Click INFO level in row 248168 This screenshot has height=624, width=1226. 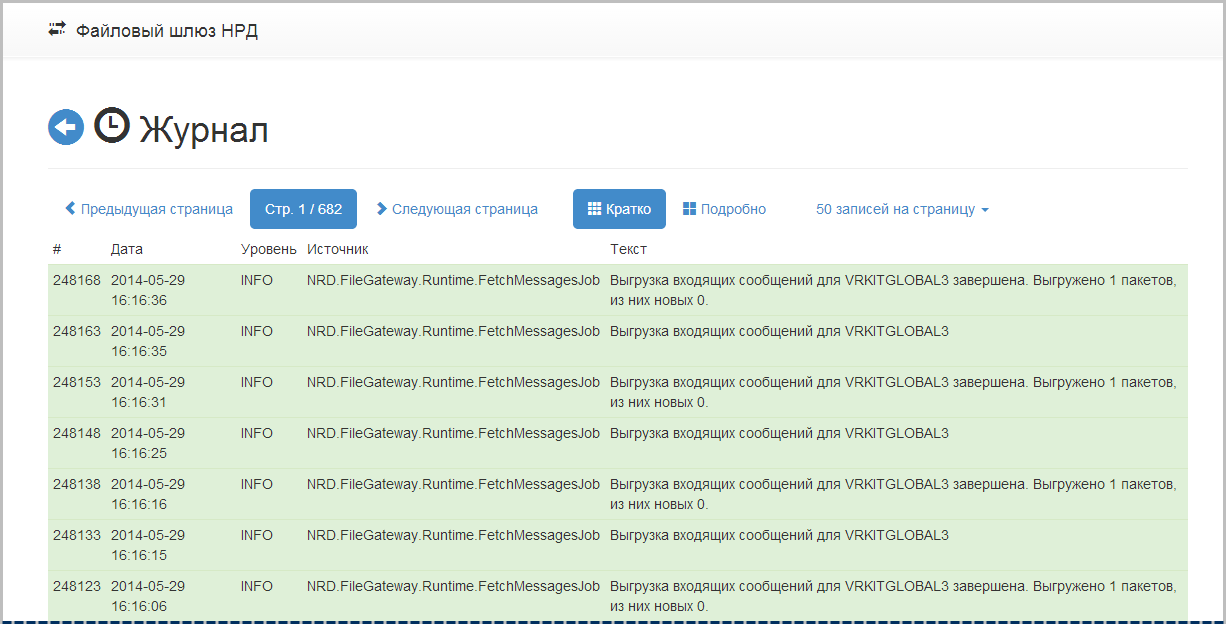click(x=257, y=280)
